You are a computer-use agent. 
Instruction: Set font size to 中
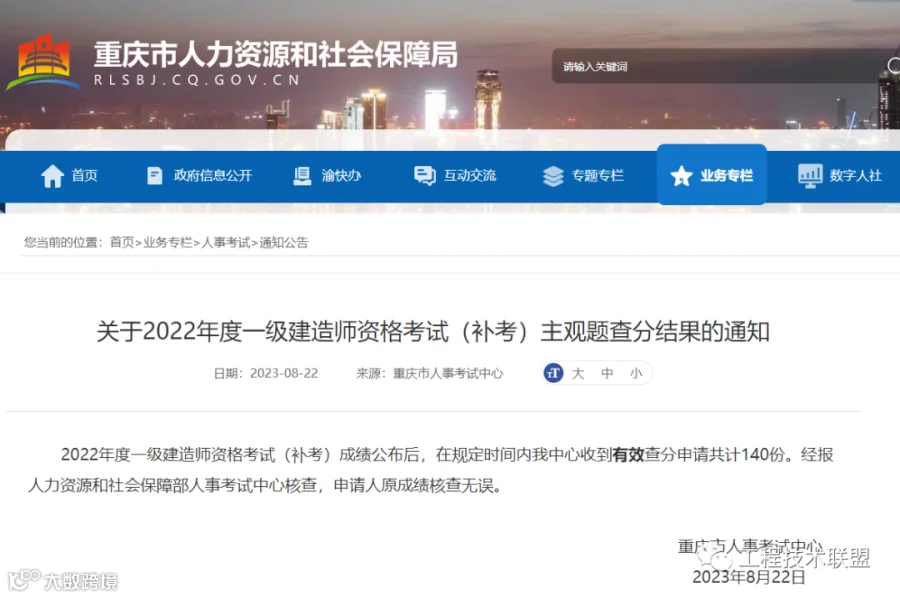click(607, 374)
